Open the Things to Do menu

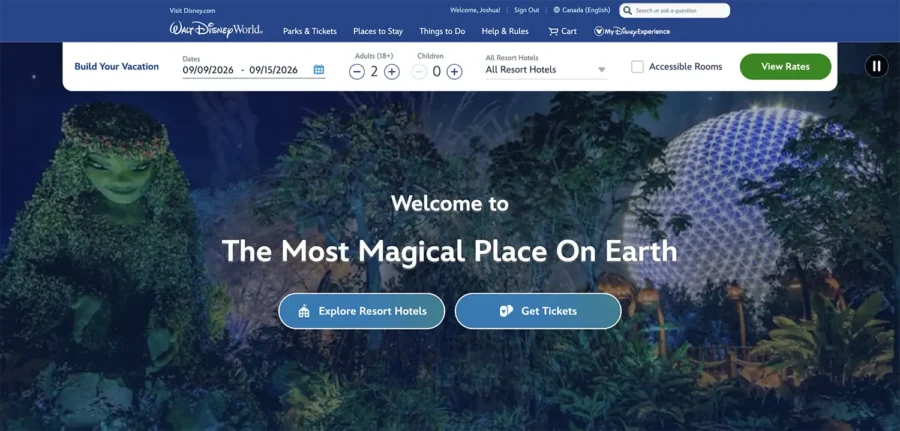coord(442,32)
